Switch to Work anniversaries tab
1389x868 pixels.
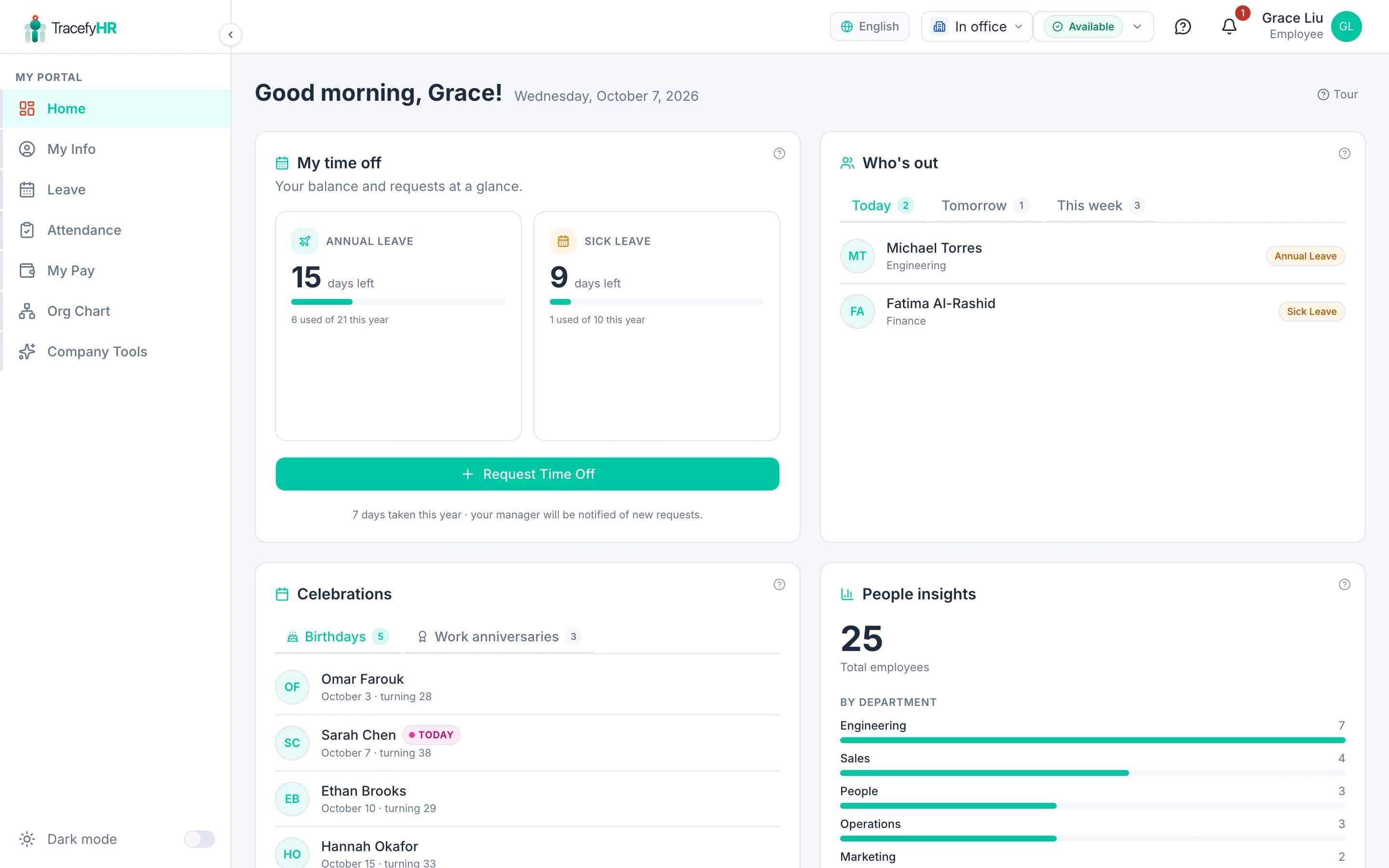pyautogui.click(x=499, y=637)
